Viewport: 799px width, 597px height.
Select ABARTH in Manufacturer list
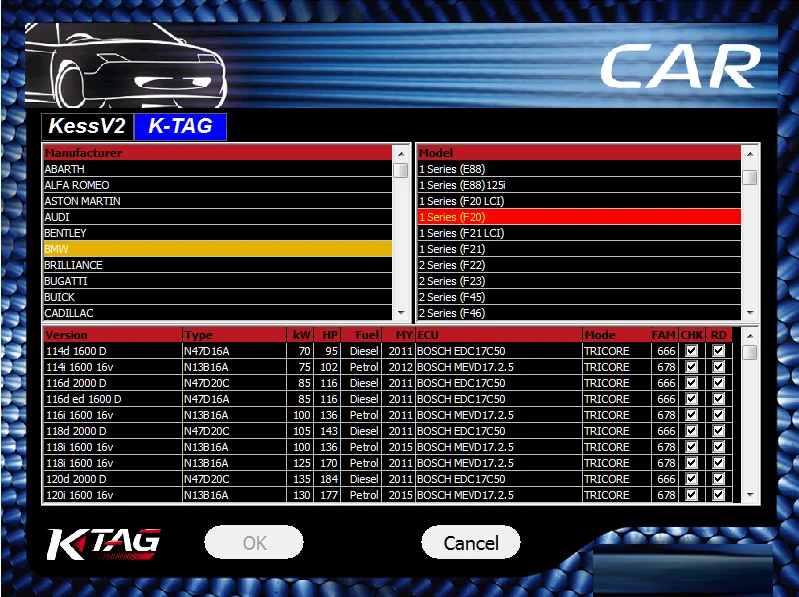pyautogui.click(x=218, y=169)
